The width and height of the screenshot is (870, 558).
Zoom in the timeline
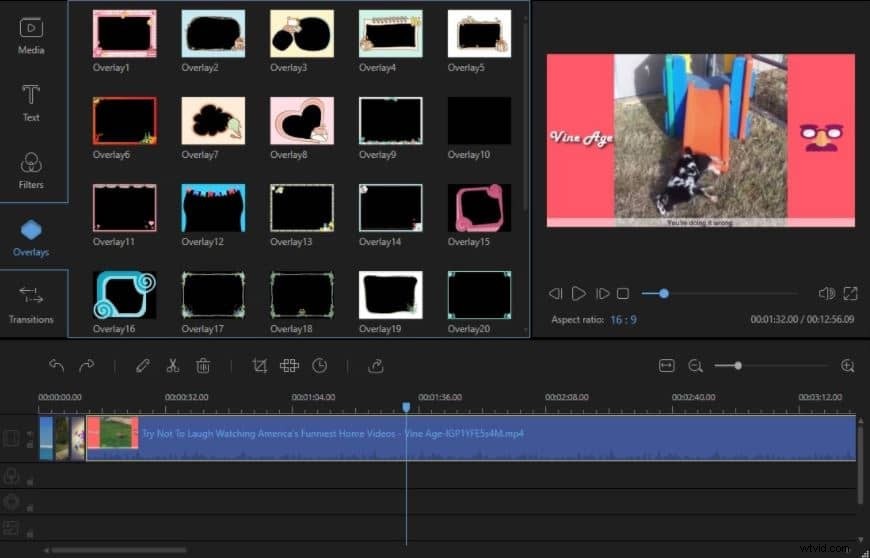pos(847,366)
